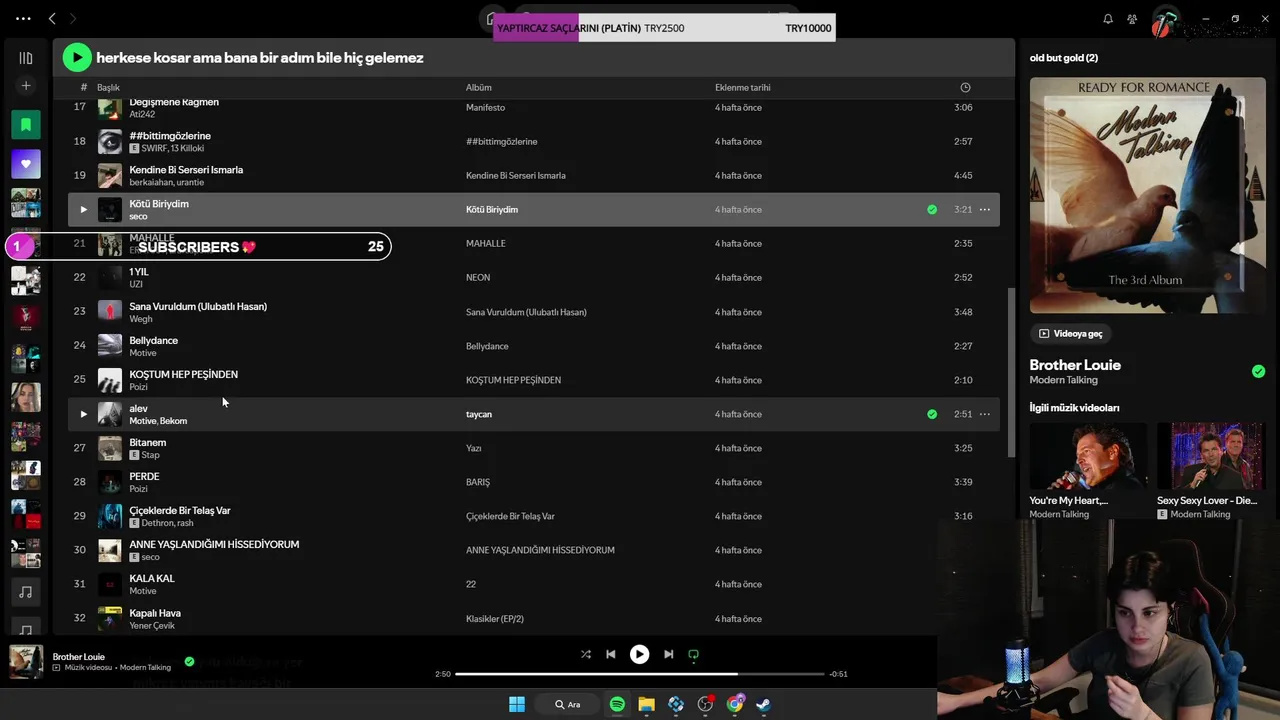Toggle shuffle in the player bar
The width and height of the screenshot is (1280, 720).
point(586,654)
